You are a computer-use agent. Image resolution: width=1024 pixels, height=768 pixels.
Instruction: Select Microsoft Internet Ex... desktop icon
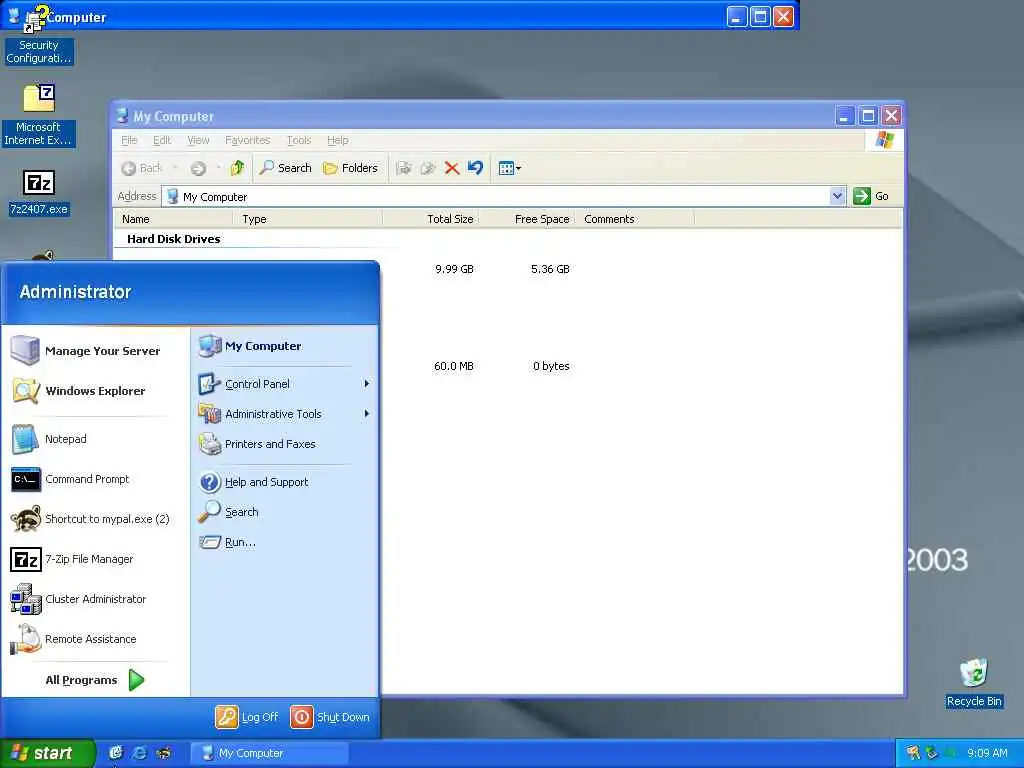39,115
